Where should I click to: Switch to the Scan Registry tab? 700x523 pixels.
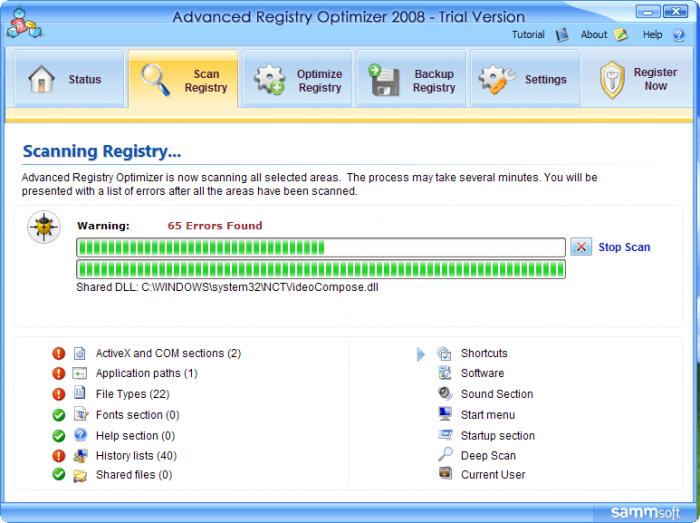pos(183,80)
